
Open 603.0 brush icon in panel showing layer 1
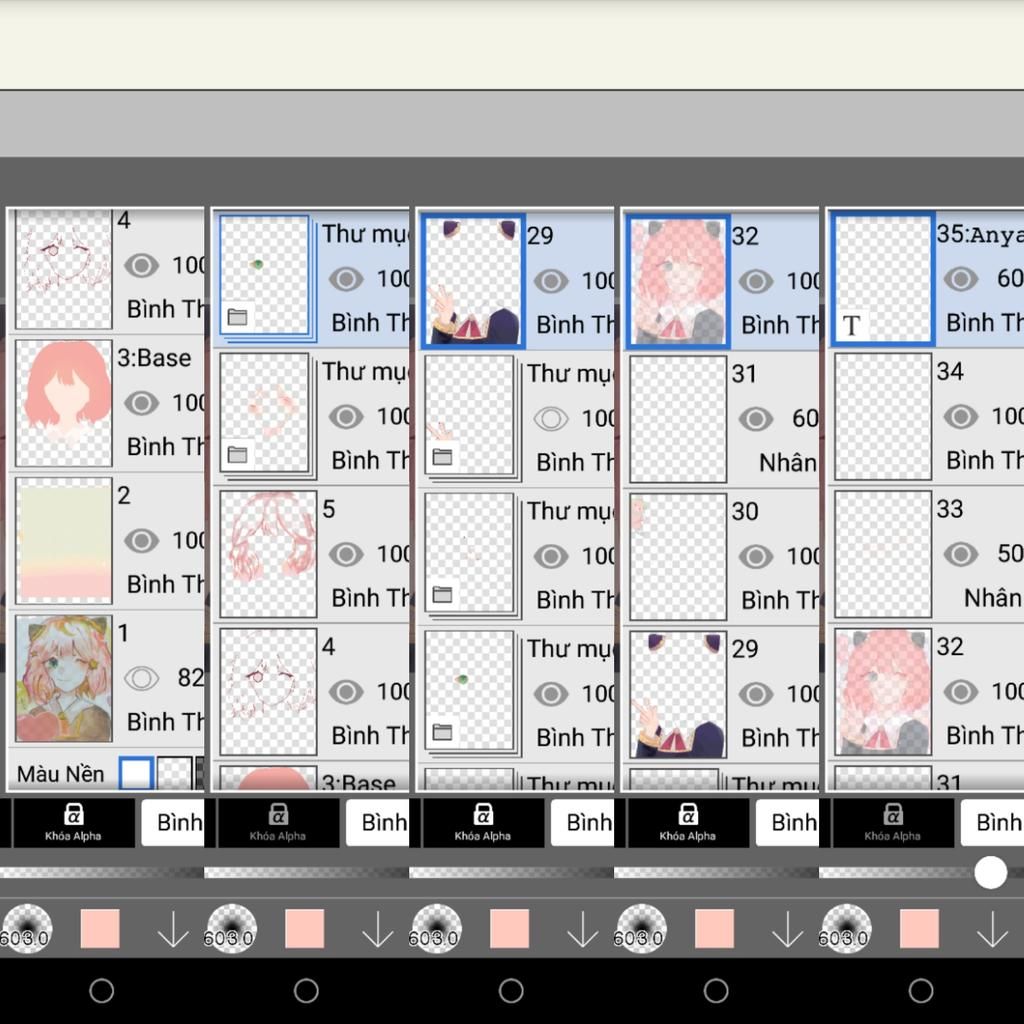tap(26, 929)
